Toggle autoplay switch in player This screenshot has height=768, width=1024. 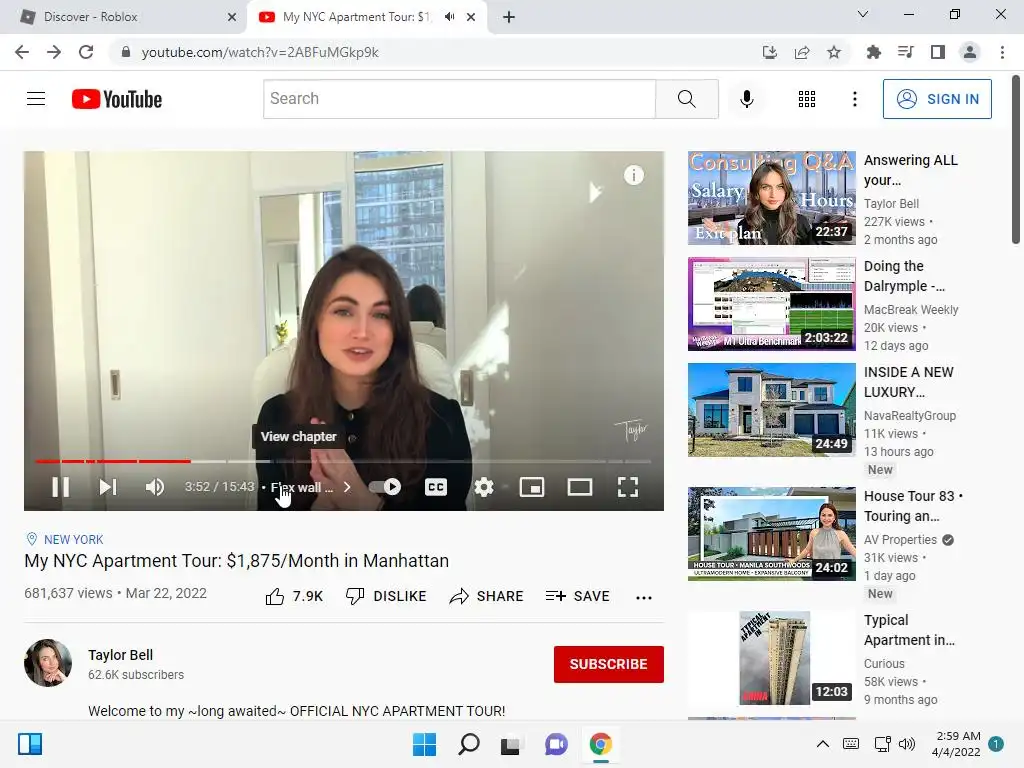(385, 487)
